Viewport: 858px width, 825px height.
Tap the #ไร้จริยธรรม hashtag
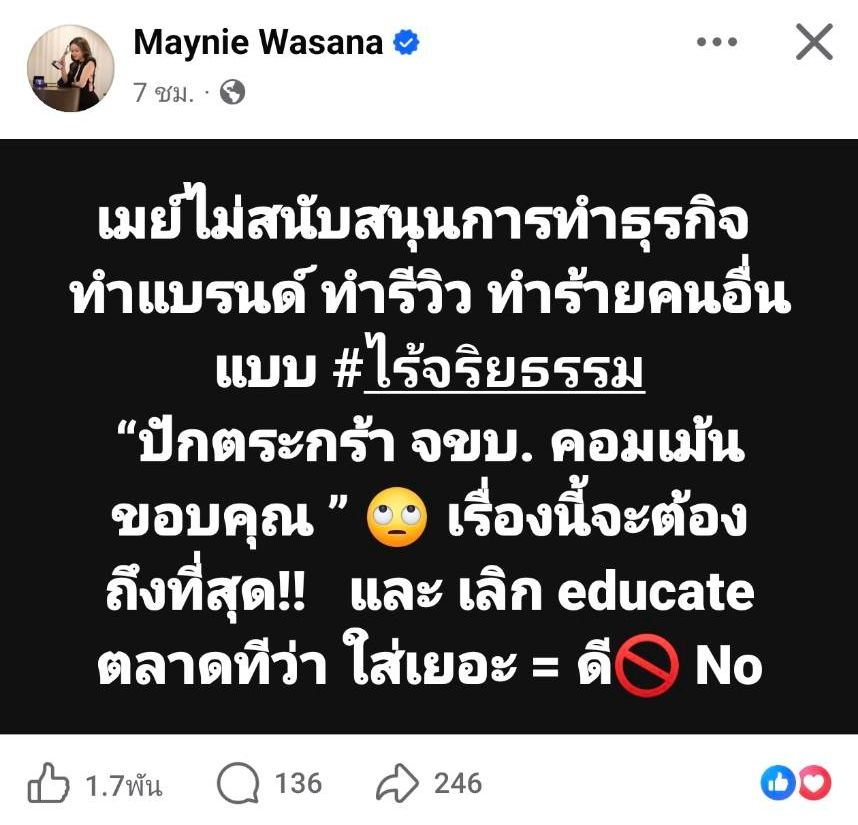click(489, 365)
